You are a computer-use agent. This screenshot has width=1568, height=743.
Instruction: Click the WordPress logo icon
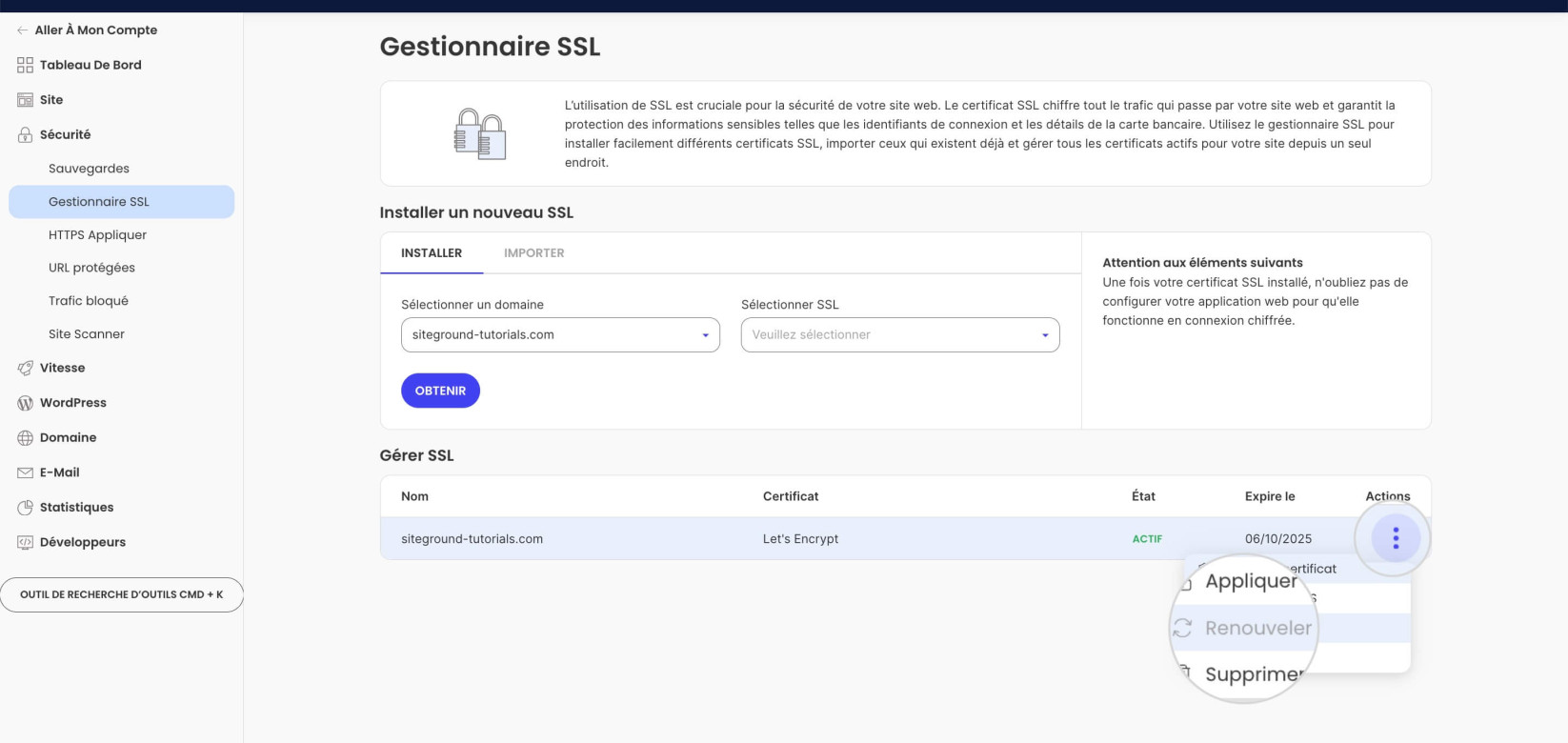pos(25,403)
